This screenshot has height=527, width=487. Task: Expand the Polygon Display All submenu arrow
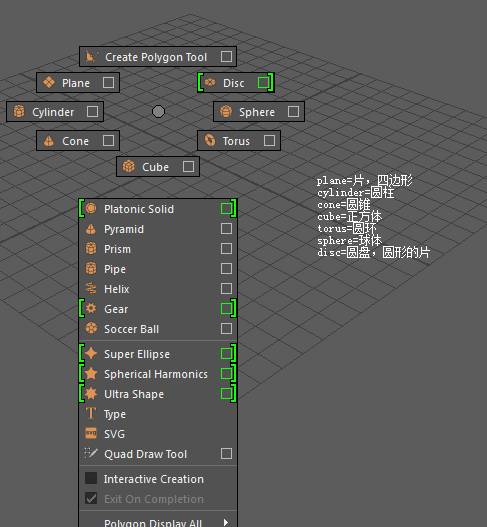226,522
